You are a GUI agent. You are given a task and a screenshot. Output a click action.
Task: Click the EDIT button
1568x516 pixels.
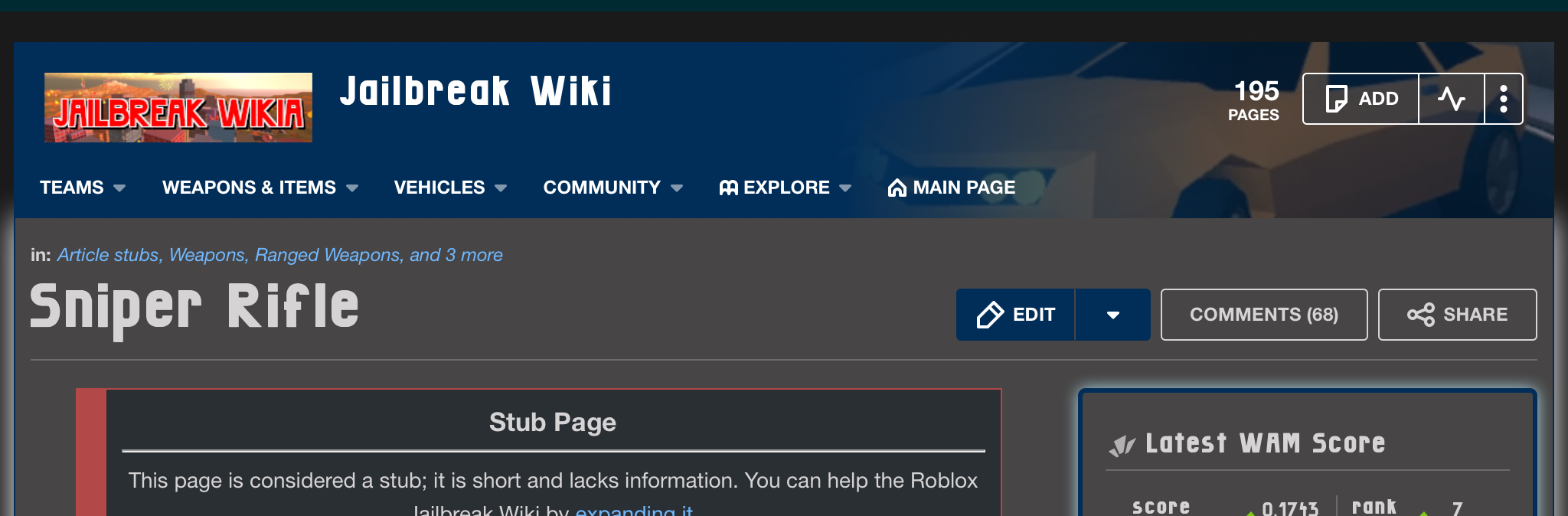1016,315
